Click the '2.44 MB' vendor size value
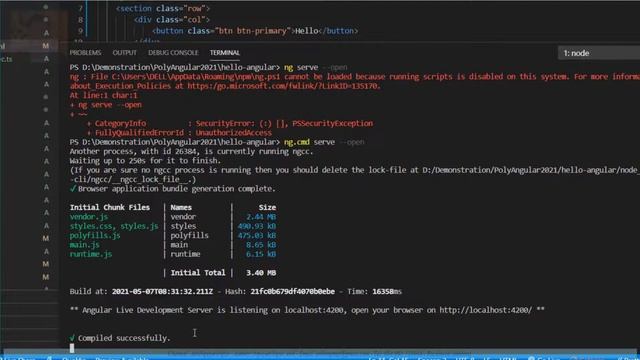Screen dimensions: 640x360 click(261, 217)
